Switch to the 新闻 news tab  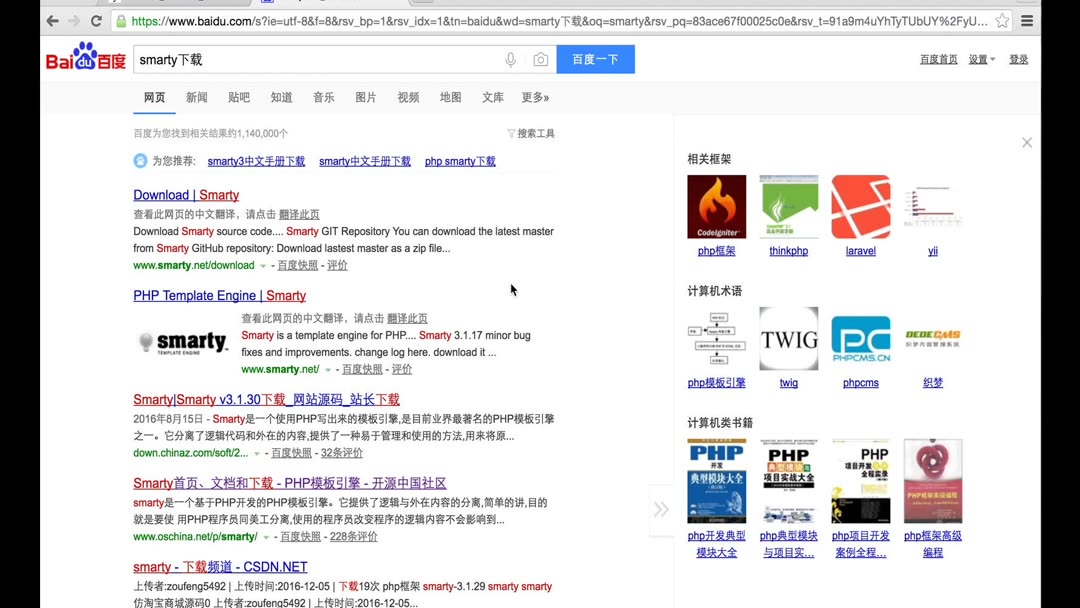click(x=196, y=97)
